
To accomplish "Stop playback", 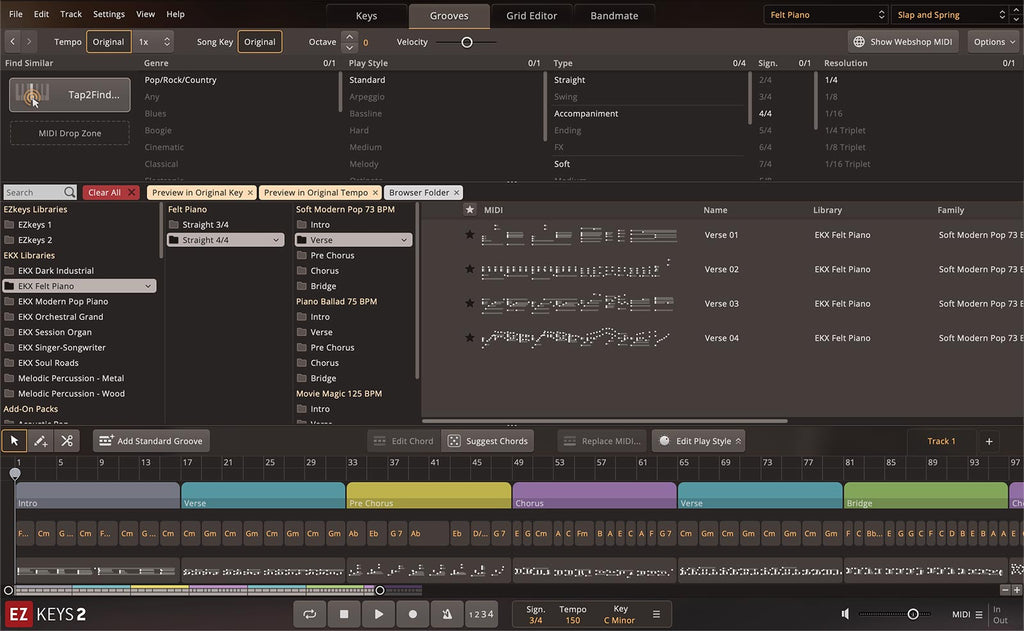I will tap(344, 614).
